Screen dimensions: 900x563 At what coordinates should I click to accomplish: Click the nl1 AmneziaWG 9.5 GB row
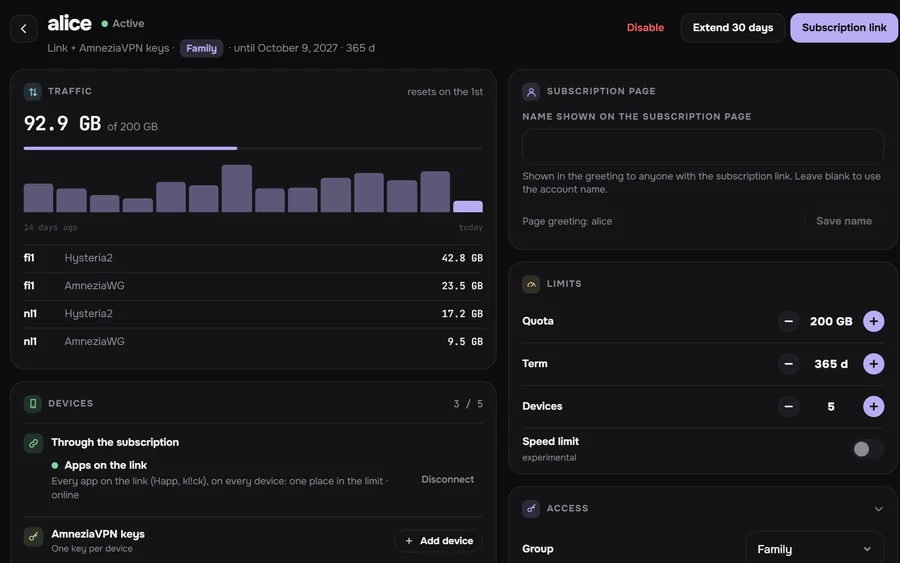(x=253, y=341)
